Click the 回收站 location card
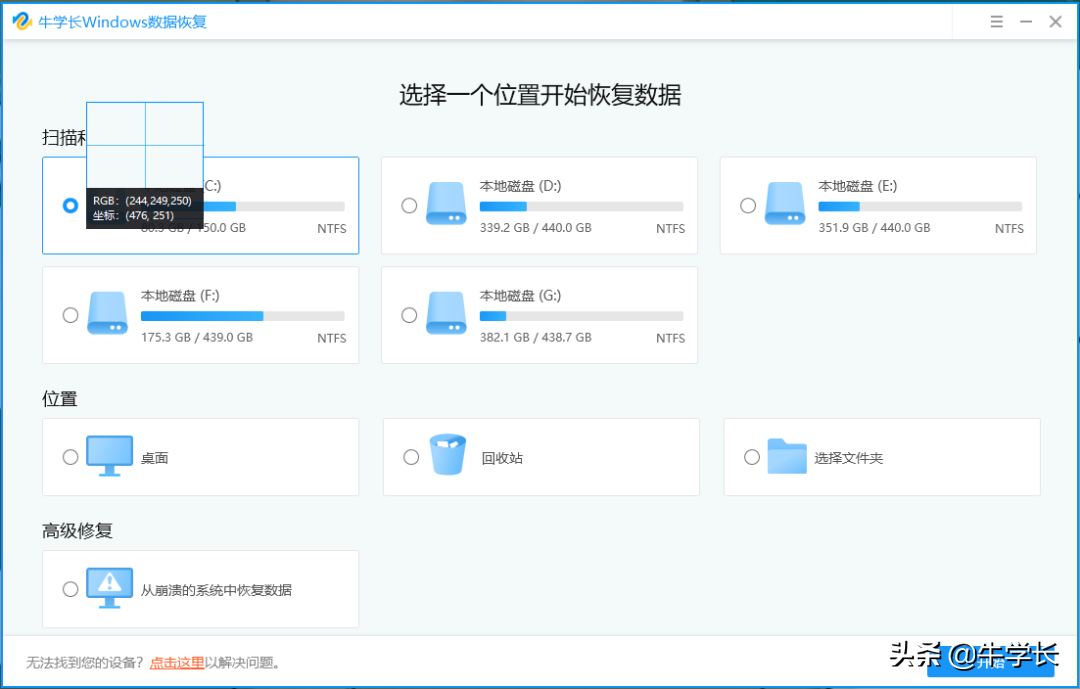The width and height of the screenshot is (1080, 689). 540,457
